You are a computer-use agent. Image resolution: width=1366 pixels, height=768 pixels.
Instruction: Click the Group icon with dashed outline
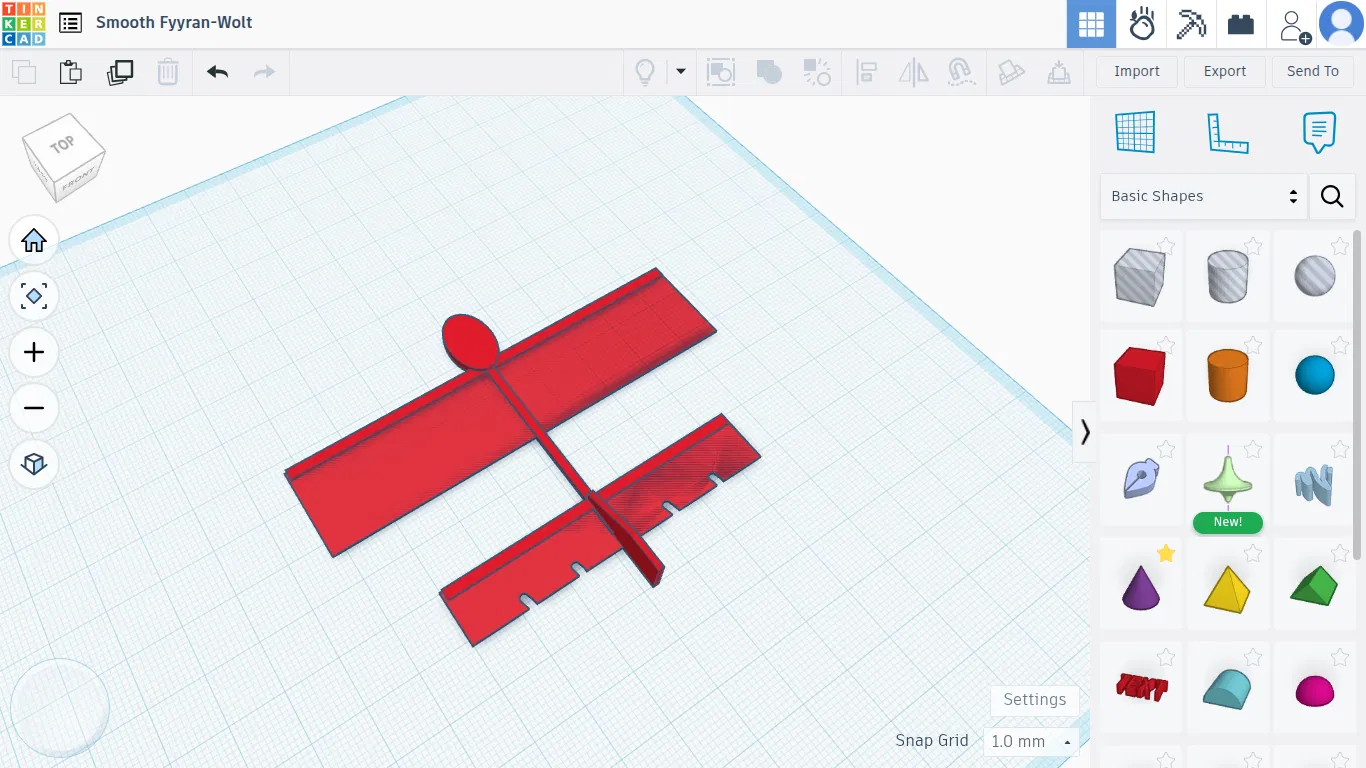click(721, 72)
